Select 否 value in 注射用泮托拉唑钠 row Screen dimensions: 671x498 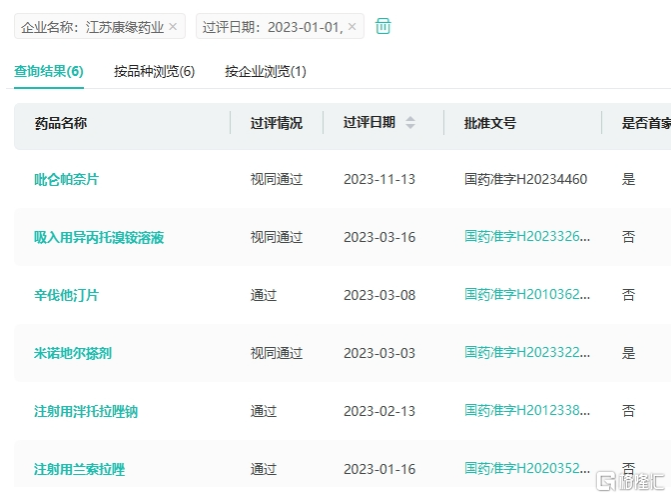tap(628, 411)
